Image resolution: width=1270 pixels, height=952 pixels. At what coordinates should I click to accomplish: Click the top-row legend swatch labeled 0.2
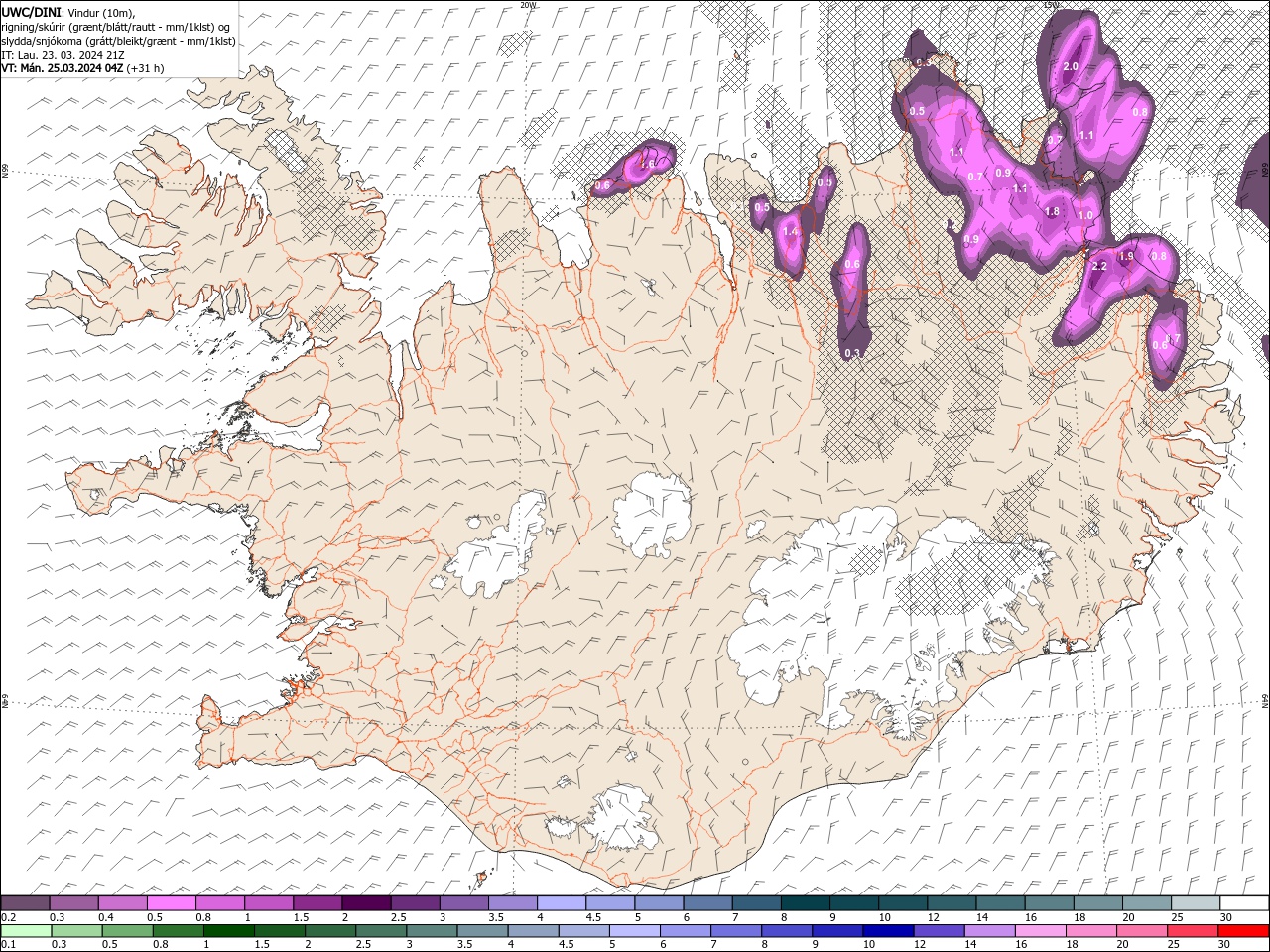(x=25, y=903)
